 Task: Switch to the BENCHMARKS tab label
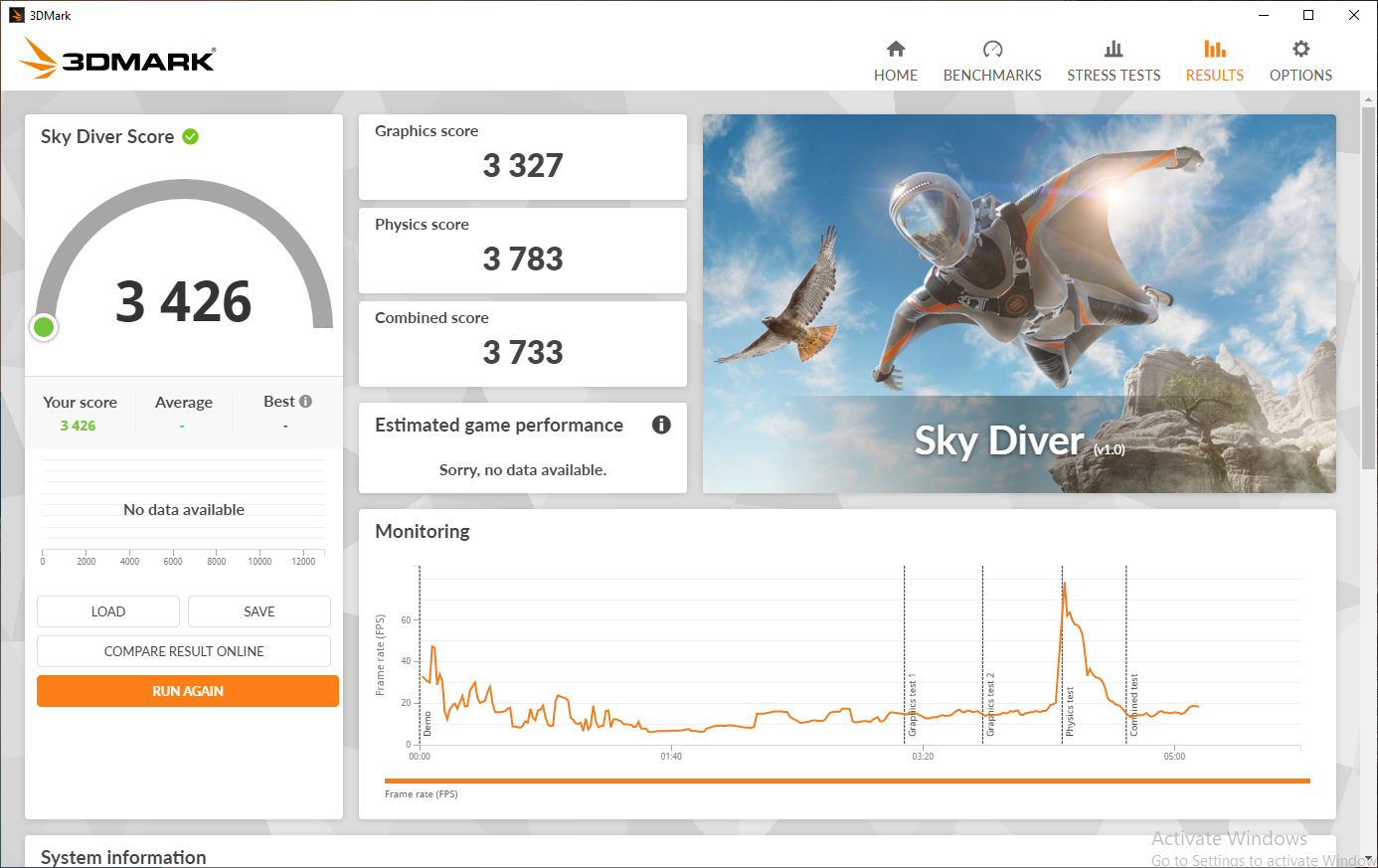(992, 76)
